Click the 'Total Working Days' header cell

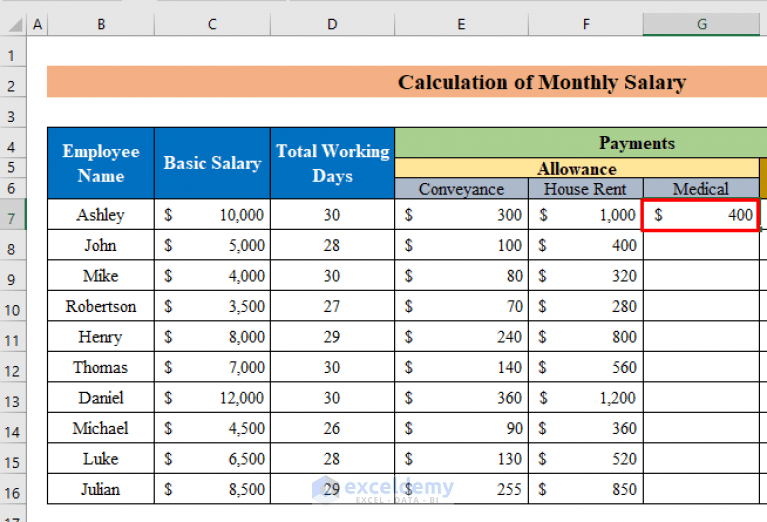tap(332, 163)
